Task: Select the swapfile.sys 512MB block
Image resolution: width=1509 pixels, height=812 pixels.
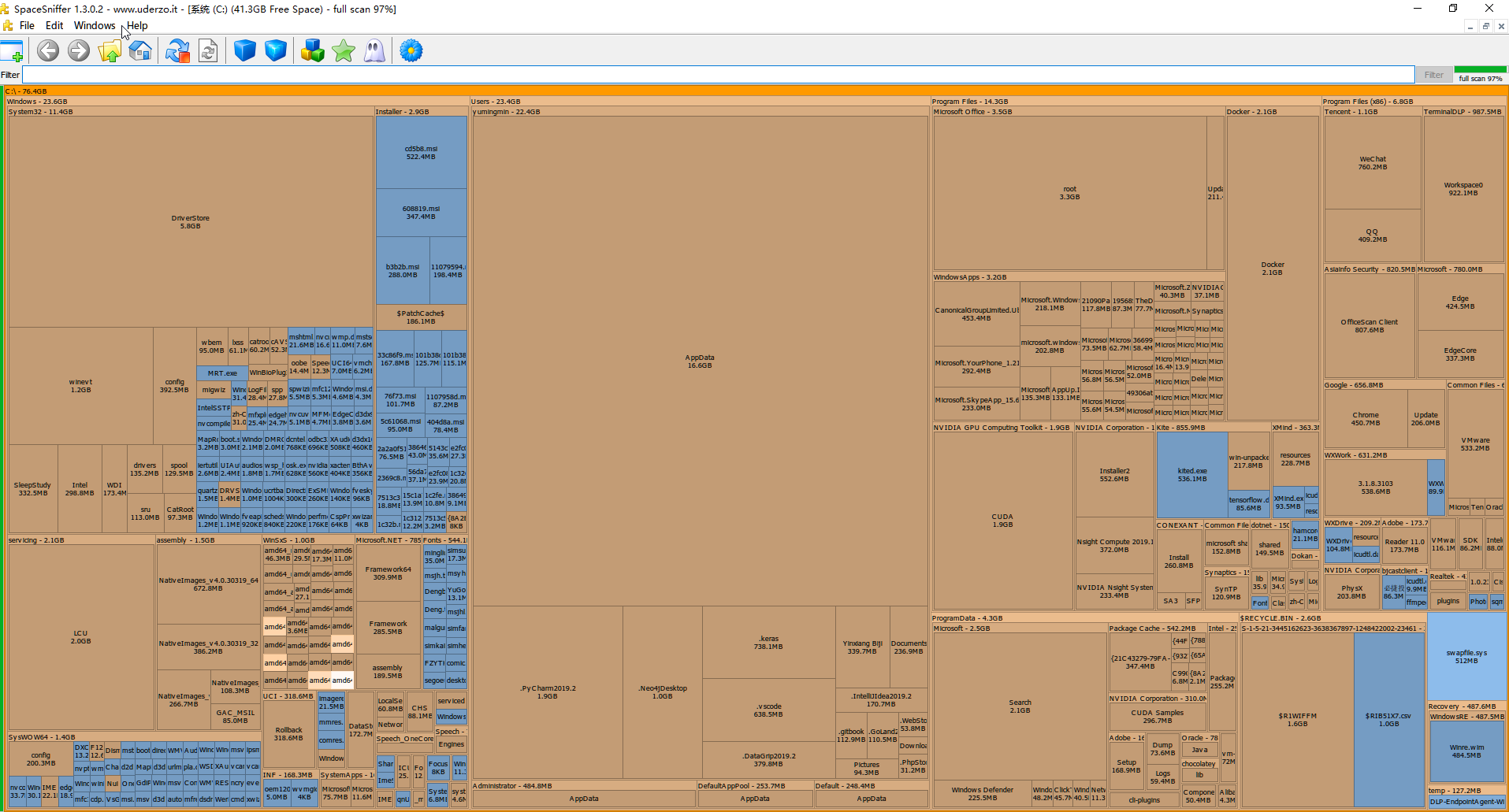Action: coord(1466,657)
